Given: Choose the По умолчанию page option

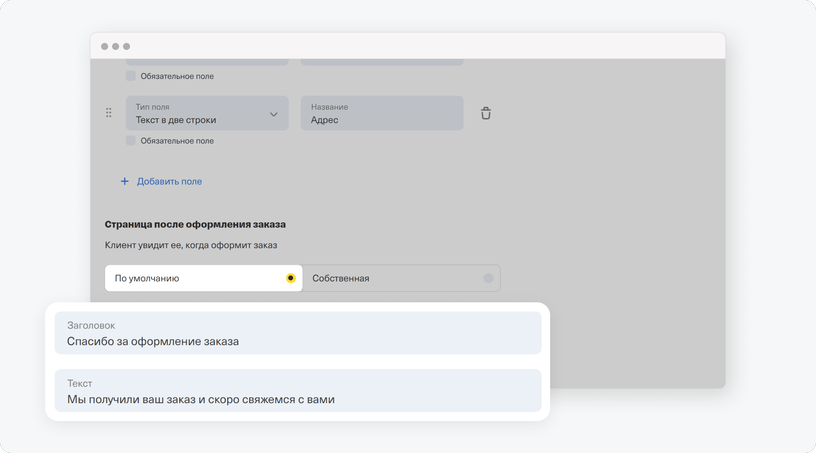Looking at the screenshot, I should 203,278.
